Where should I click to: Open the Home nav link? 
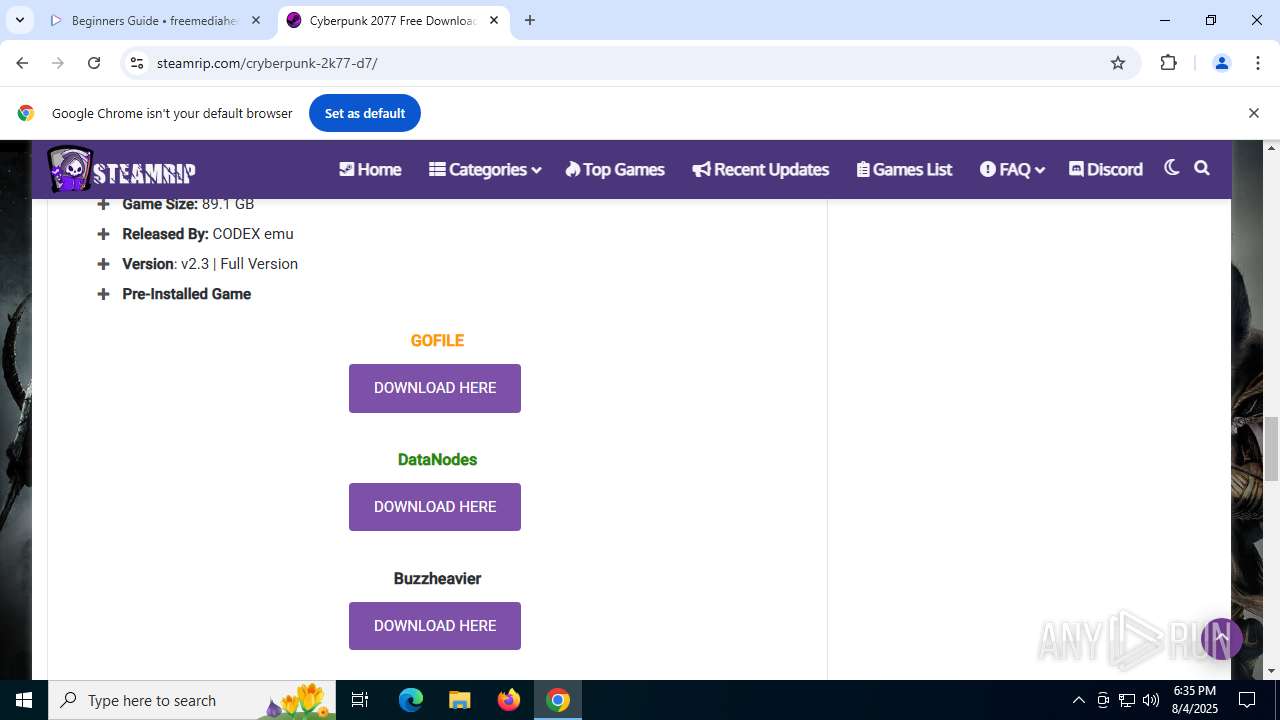[x=370, y=169]
